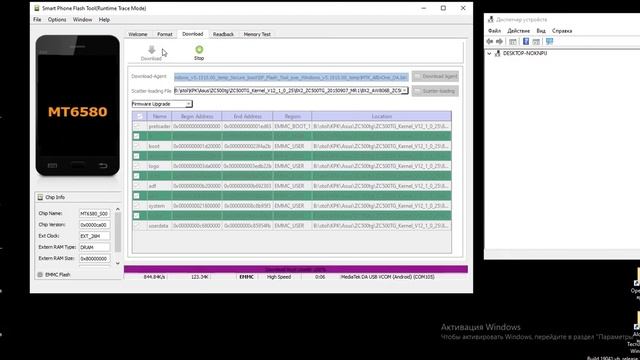Click the 844.84K/s speed status entry
The width and height of the screenshot is (640, 360).
(155, 277)
